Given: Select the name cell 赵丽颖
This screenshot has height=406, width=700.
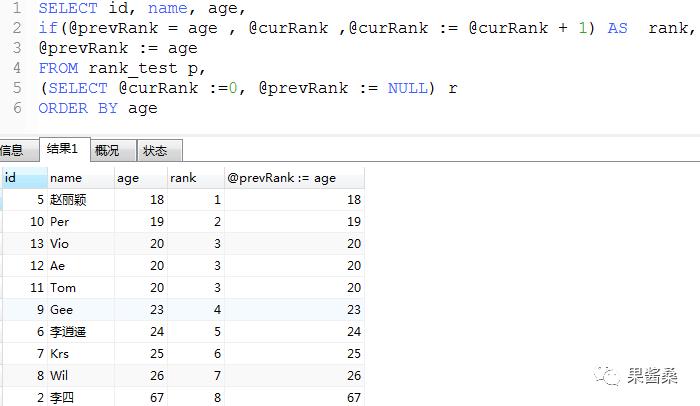Looking at the screenshot, I should pyautogui.click(x=81, y=200).
